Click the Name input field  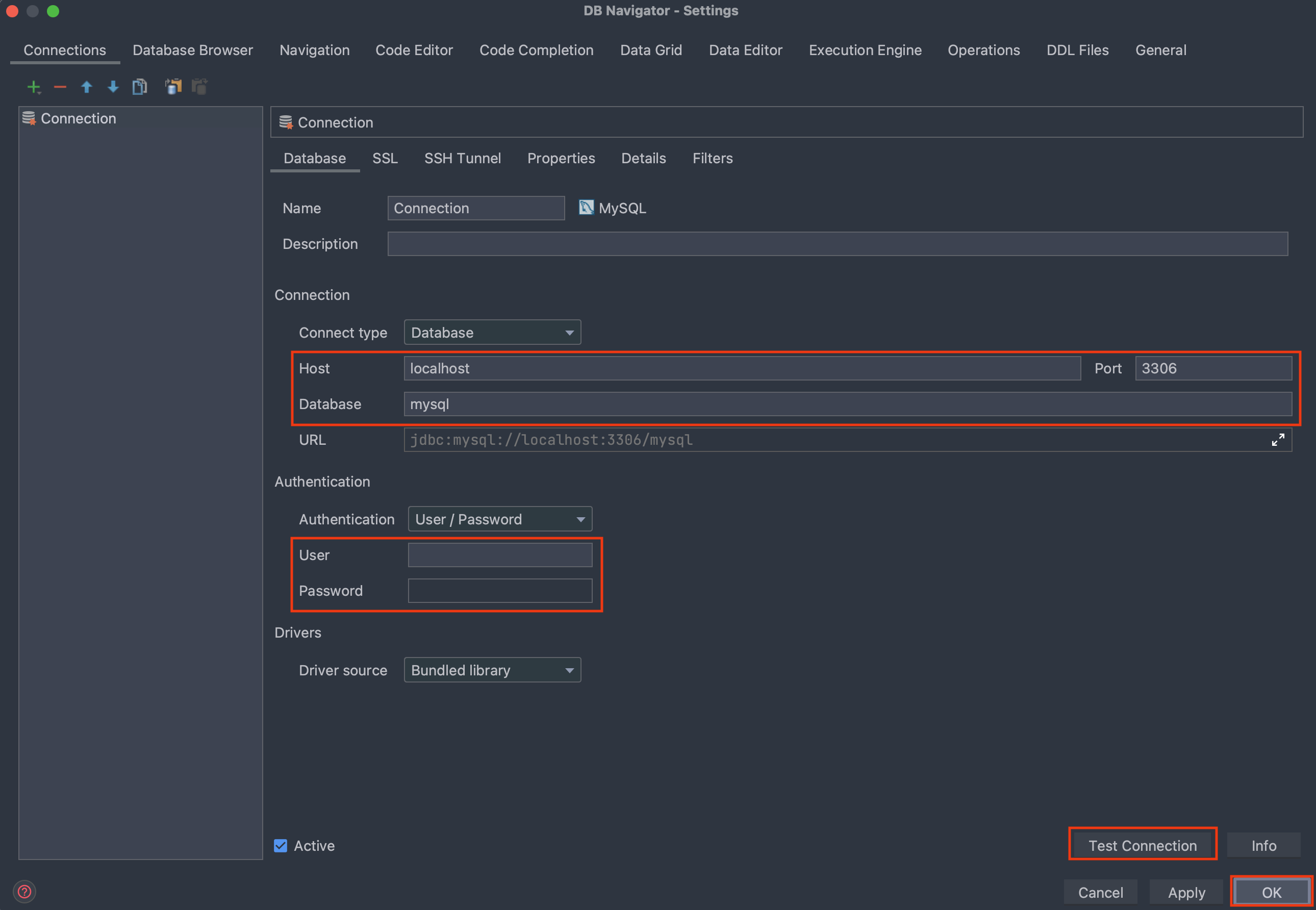click(x=476, y=208)
